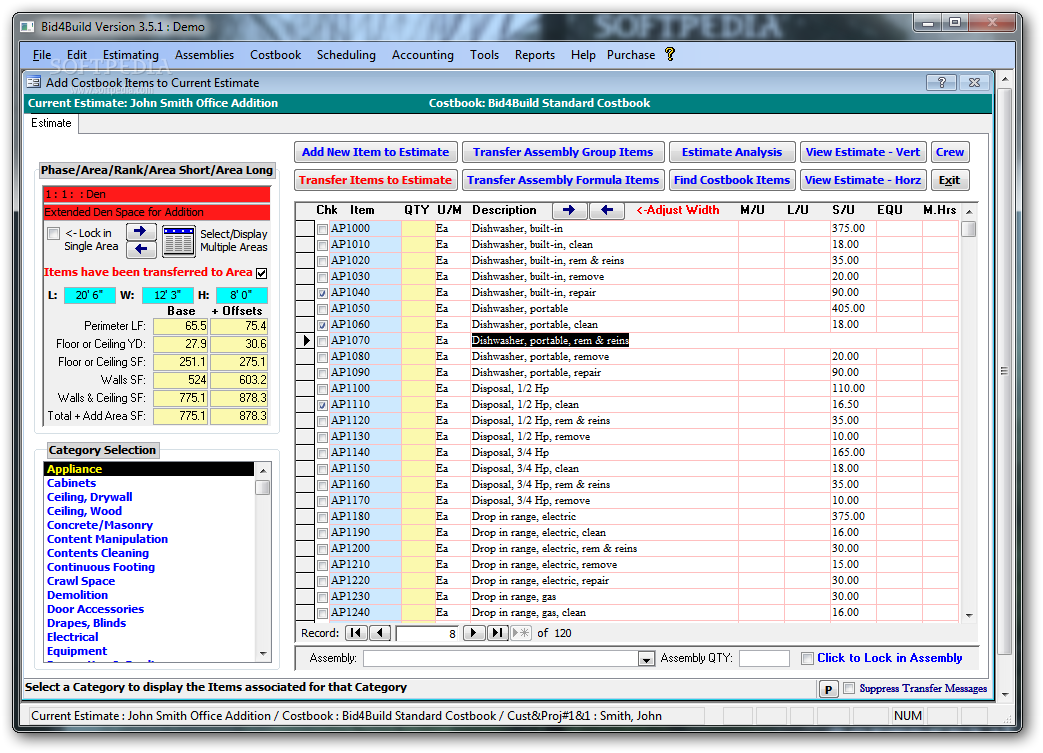Click Add New Item to Estimate button
Viewport: 1043px width, 753px height.
376,152
